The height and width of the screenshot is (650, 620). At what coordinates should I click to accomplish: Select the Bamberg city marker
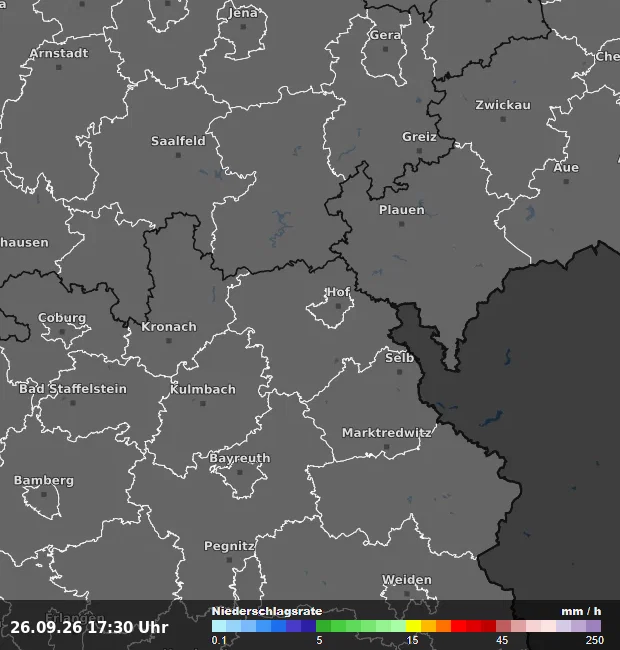coord(44,495)
